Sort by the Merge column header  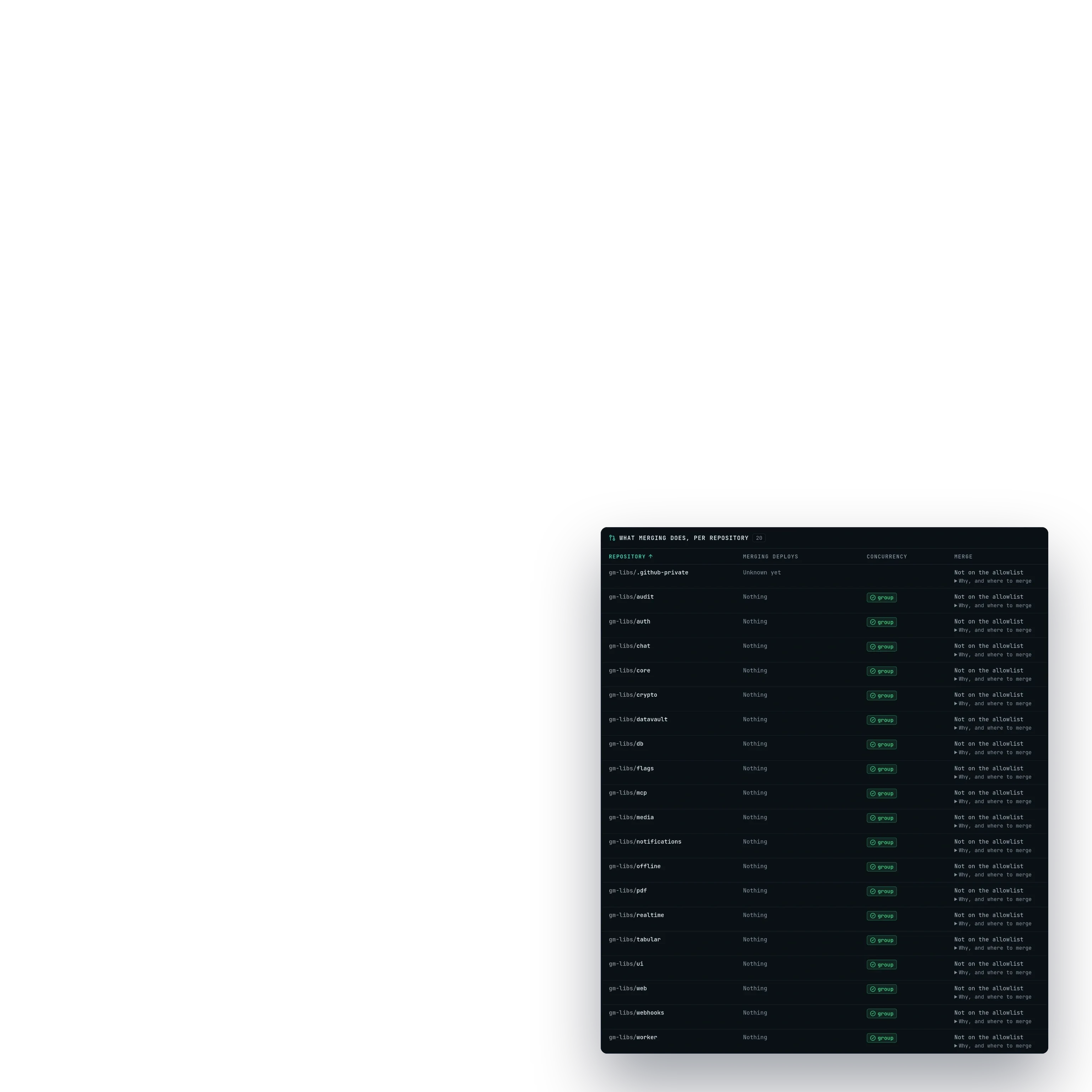point(963,557)
